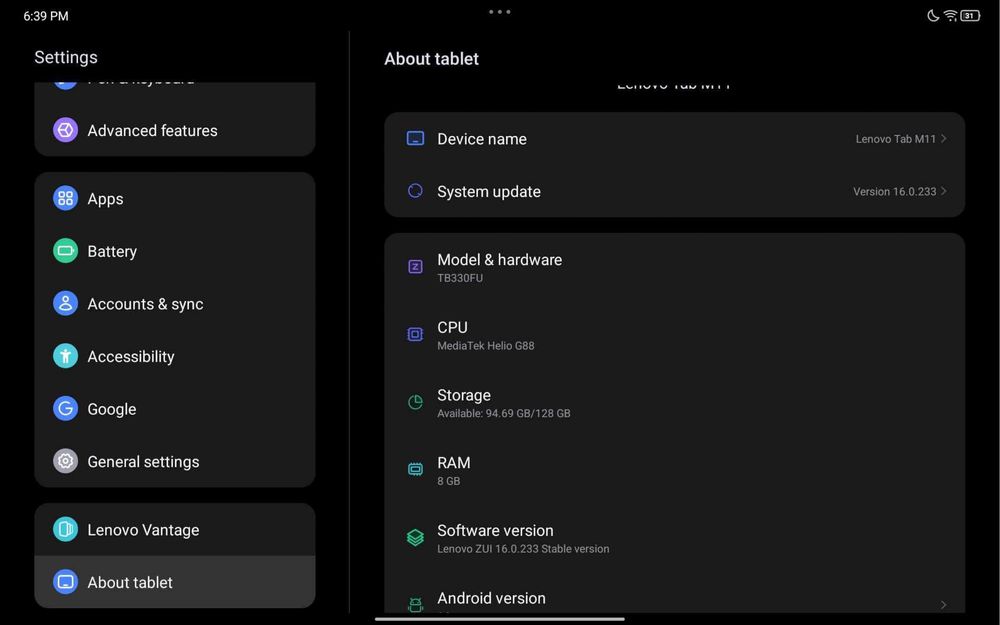Tap the Model & hardware entry
Image resolution: width=1000 pixels, height=625 pixels.
675,267
